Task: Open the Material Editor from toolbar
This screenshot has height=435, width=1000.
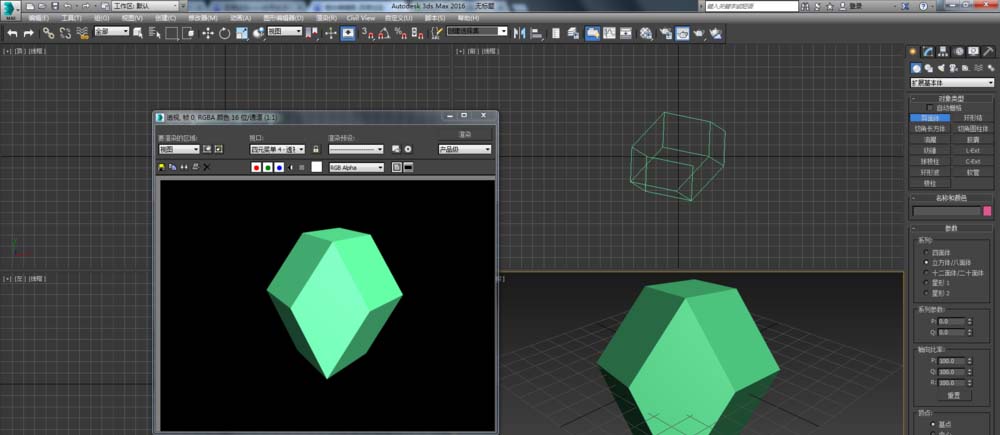Action: click(x=646, y=33)
